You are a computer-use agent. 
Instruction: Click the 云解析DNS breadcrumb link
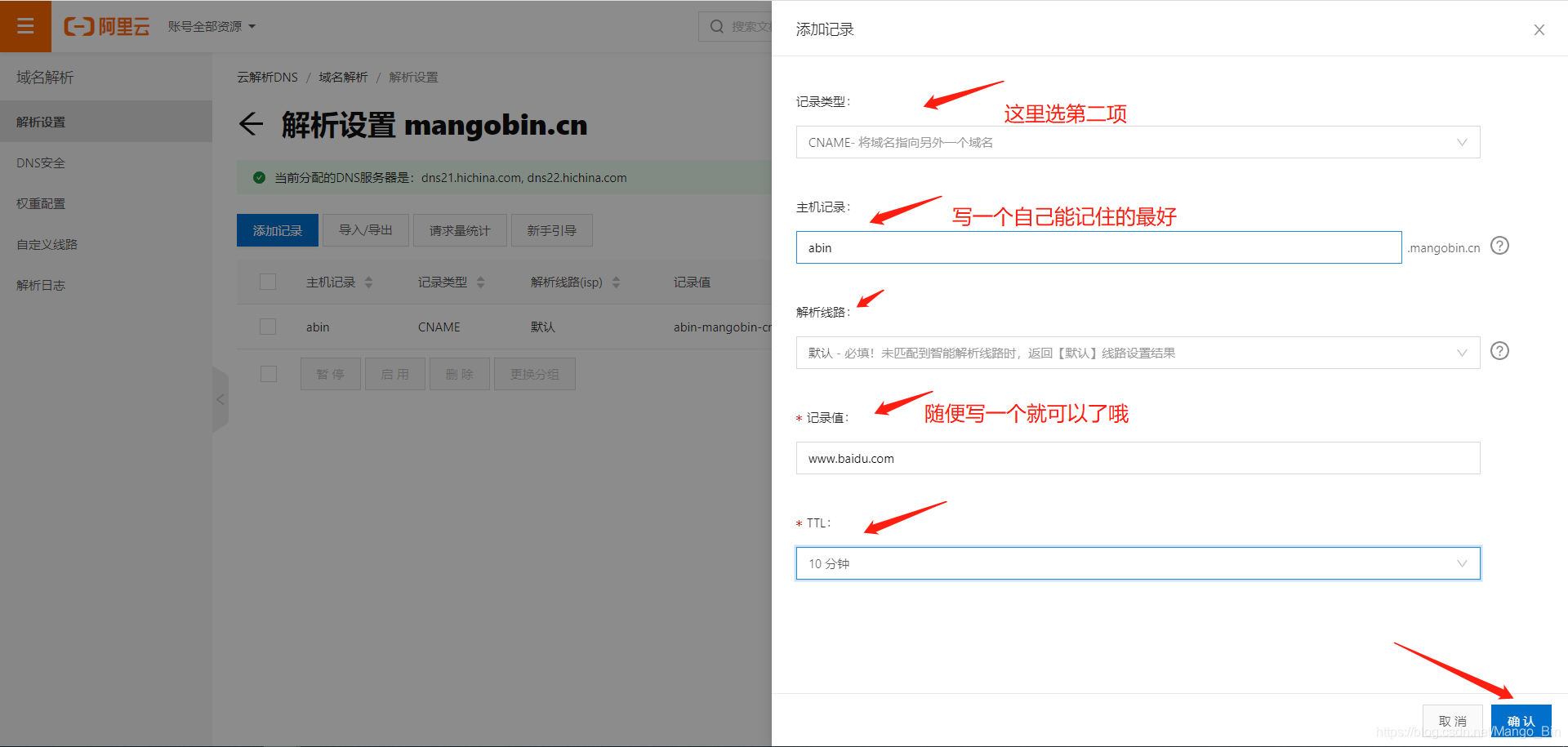267,77
